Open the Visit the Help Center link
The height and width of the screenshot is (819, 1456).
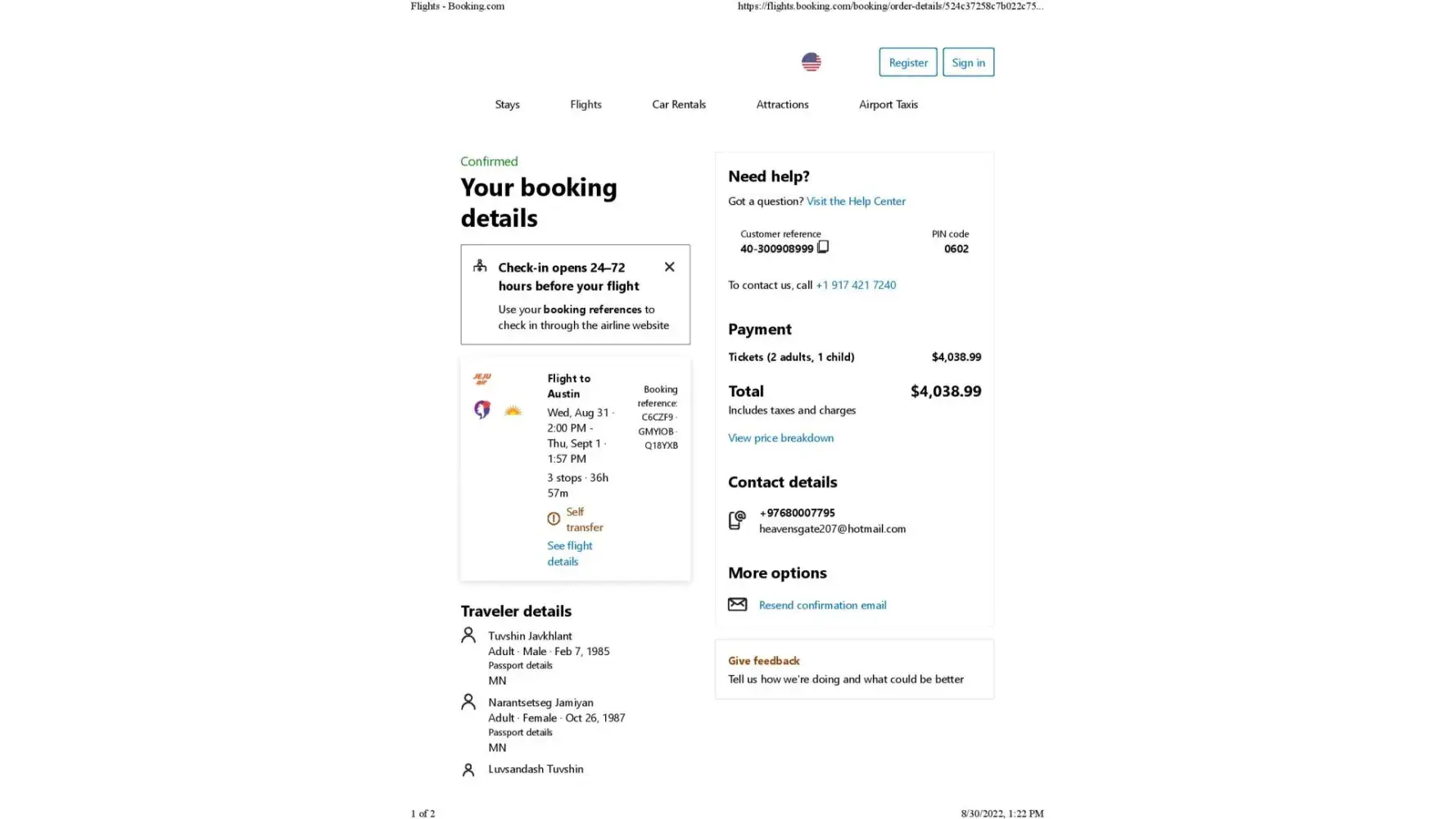[x=855, y=201]
